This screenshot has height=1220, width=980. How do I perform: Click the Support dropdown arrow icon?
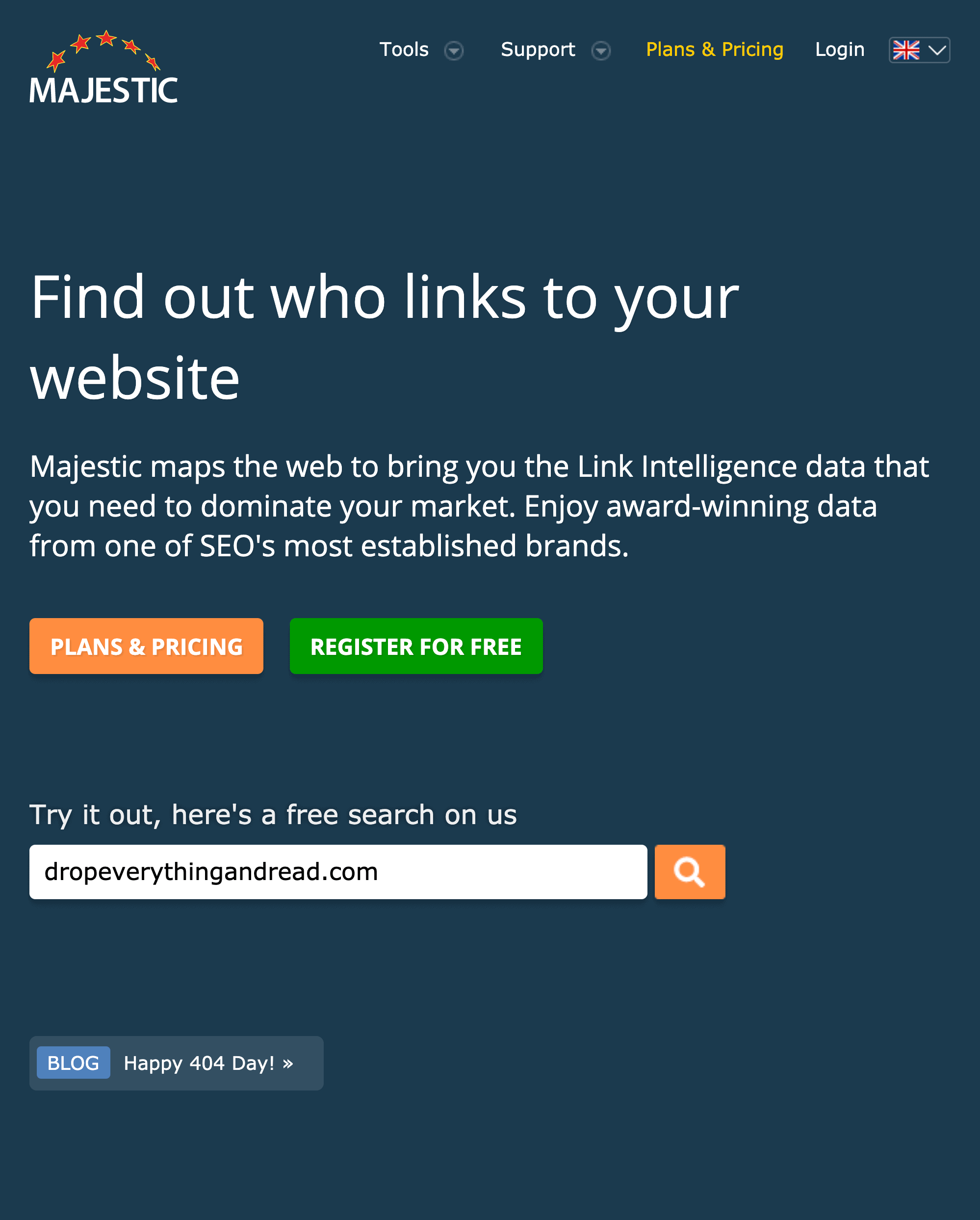point(600,50)
